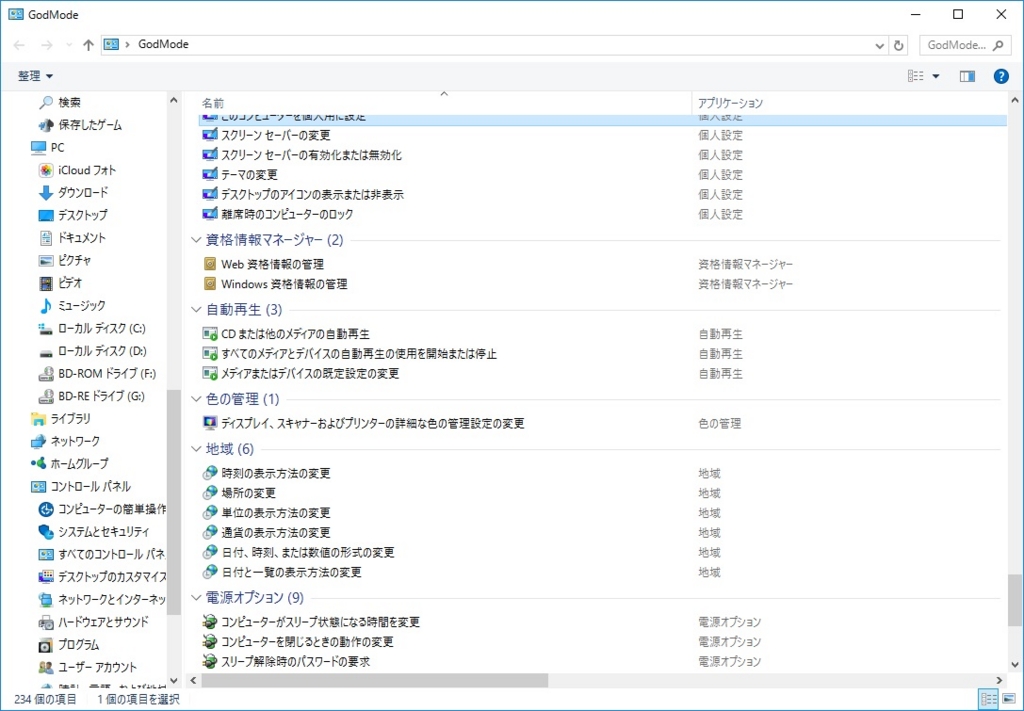Select 離席時のコンピューターのロック row
The height and width of the screenshot is (711, 1024).
point(602,214)
